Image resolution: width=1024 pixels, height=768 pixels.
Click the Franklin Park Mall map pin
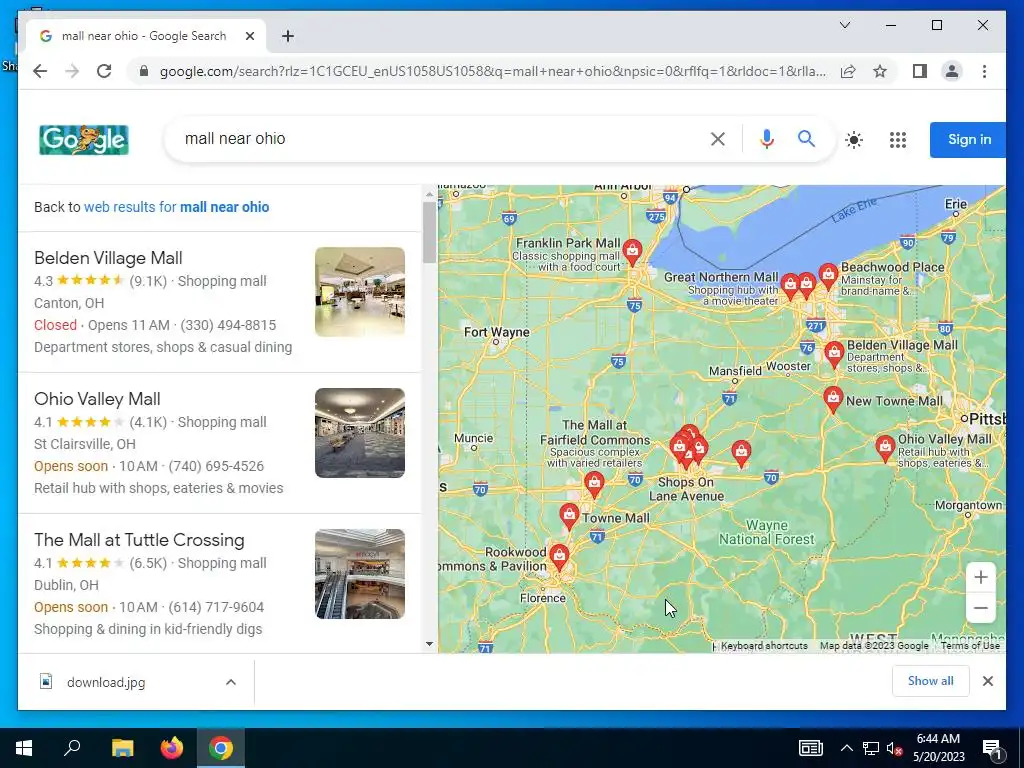point(632,251)
